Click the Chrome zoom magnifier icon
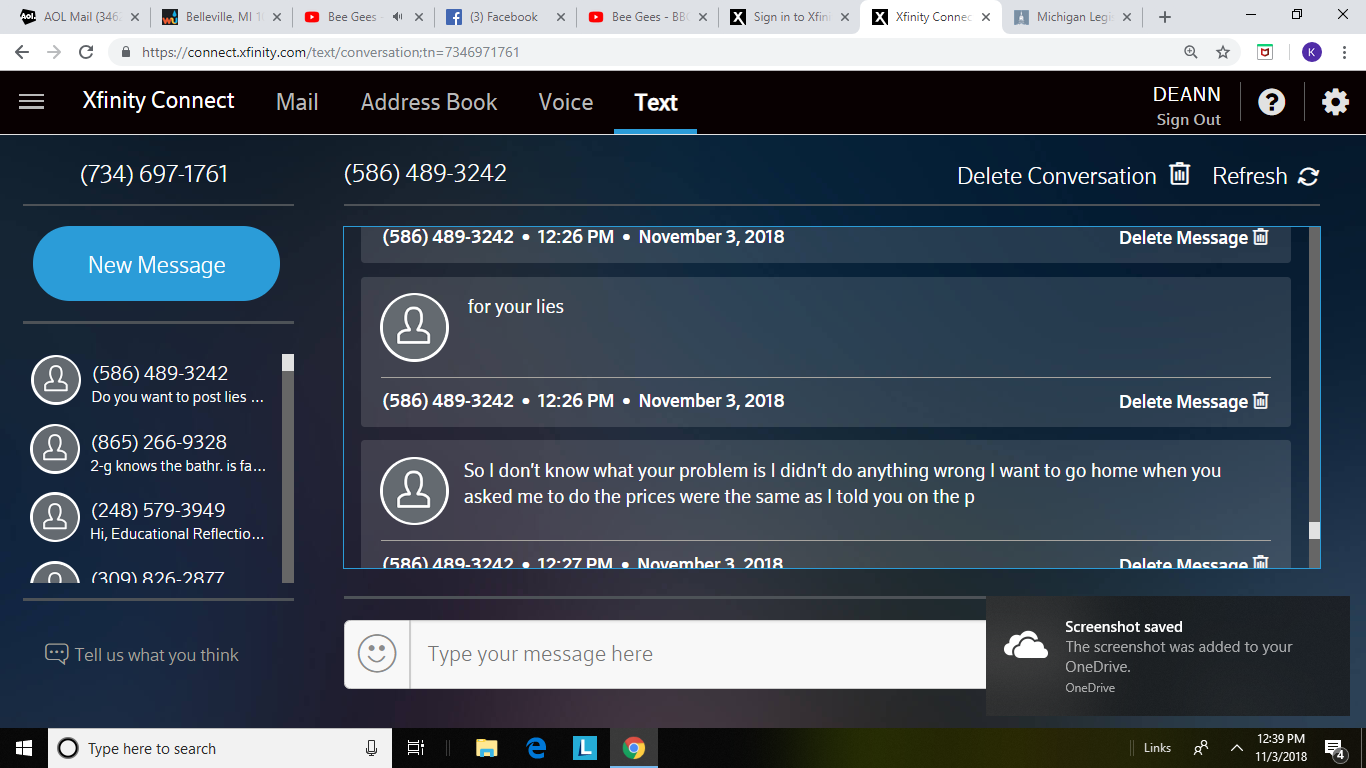This screenshot has height=768, width=1366. click(1190, 52)
